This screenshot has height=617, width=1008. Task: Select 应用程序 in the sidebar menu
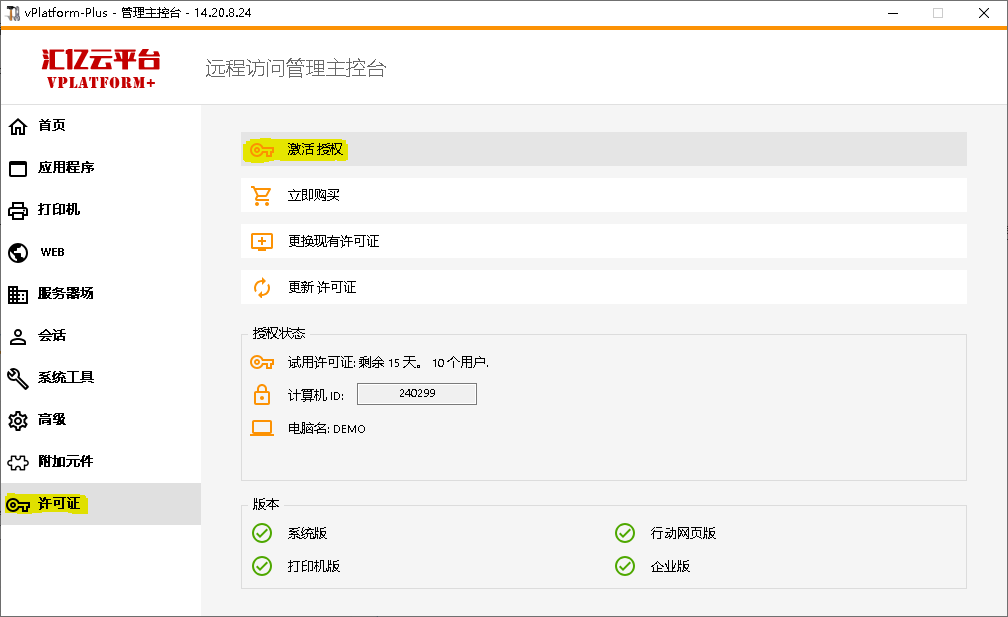pos(66,168)
